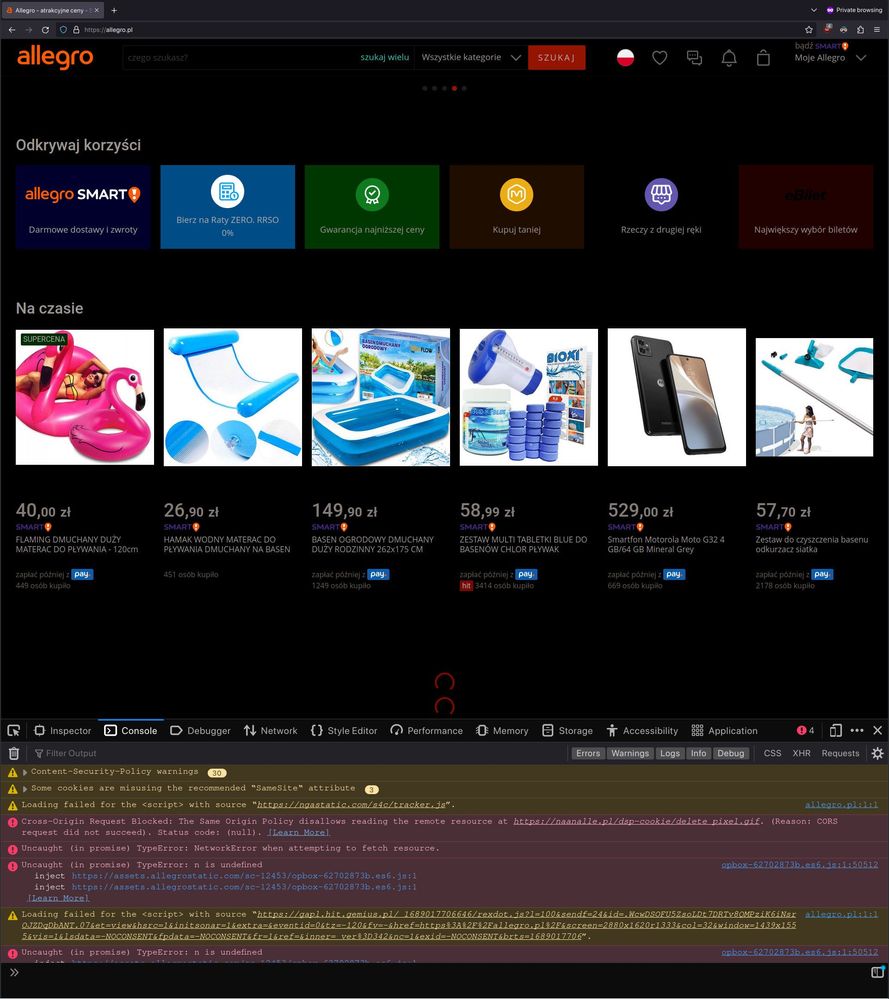Image resolution: width=889 pixels, height=999 pixels.
Task: Open Gwarancja najniższej ceny tile
Action: (x=372, y=206)
